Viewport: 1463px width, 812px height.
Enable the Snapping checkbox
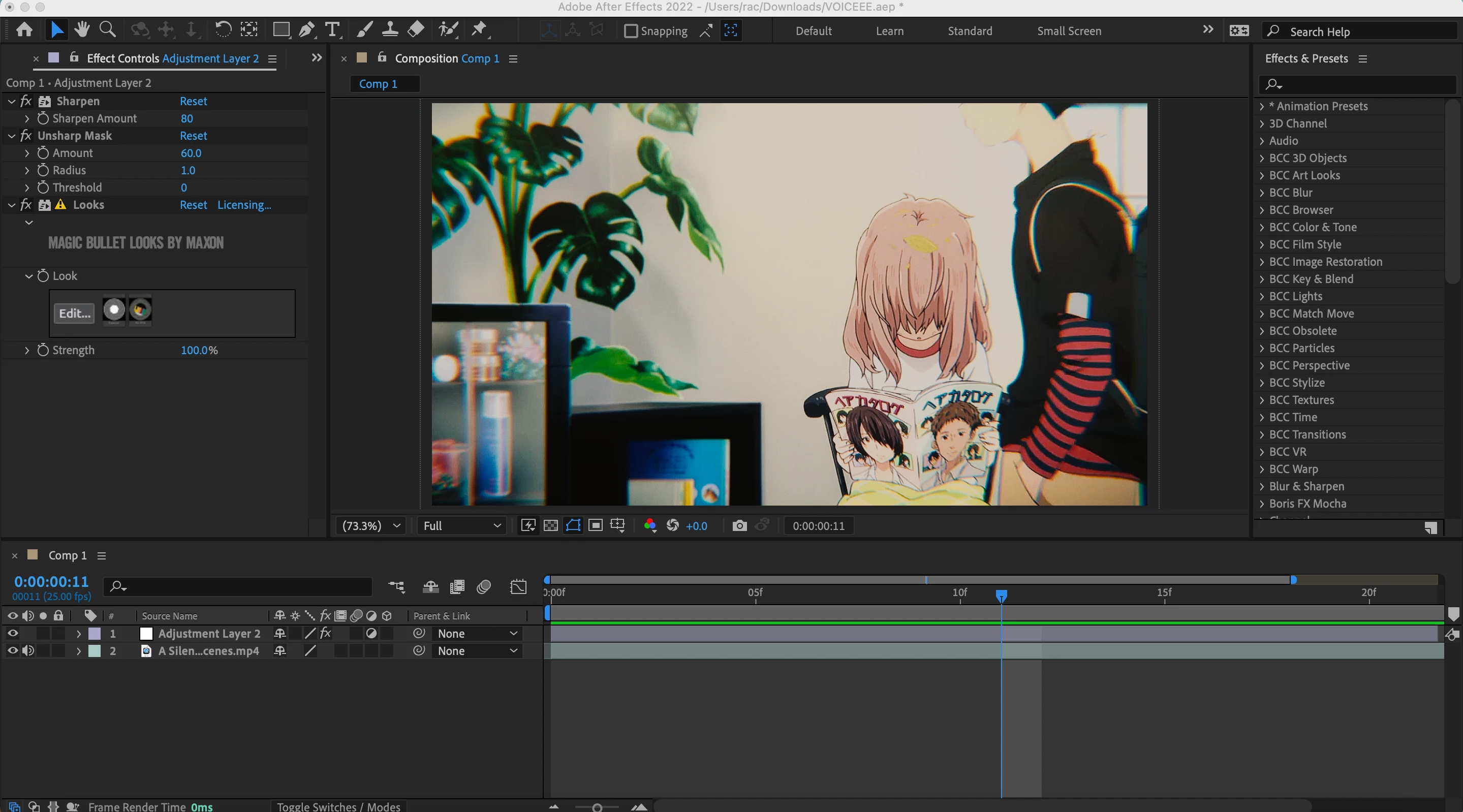[x=631, y=31]
